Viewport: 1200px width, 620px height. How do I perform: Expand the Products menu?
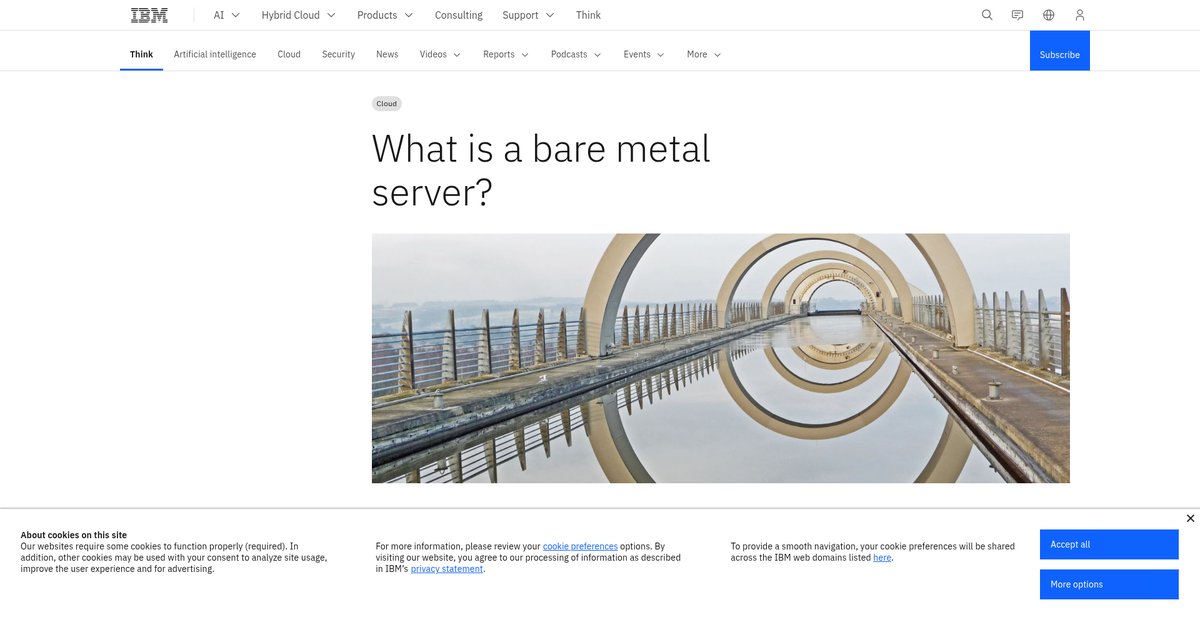pos(385,15)
